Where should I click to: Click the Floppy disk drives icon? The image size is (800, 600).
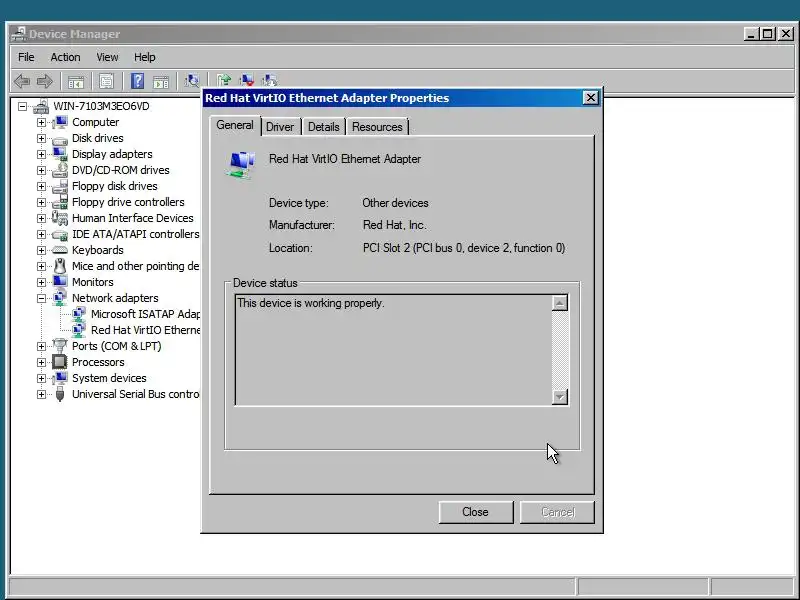pos(60,186)
